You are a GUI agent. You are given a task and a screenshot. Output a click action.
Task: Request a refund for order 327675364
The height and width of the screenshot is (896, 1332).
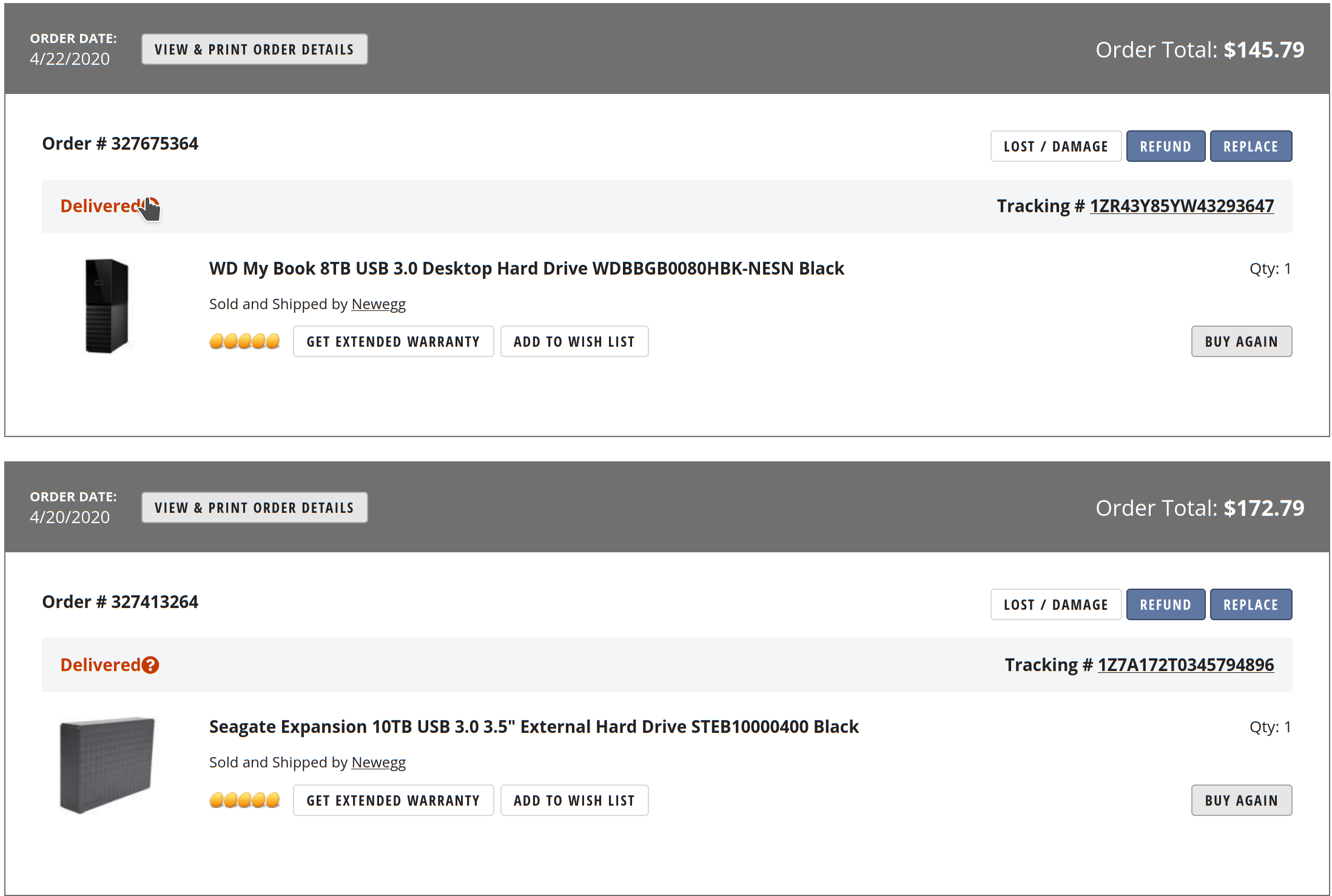coord(1165,146)
